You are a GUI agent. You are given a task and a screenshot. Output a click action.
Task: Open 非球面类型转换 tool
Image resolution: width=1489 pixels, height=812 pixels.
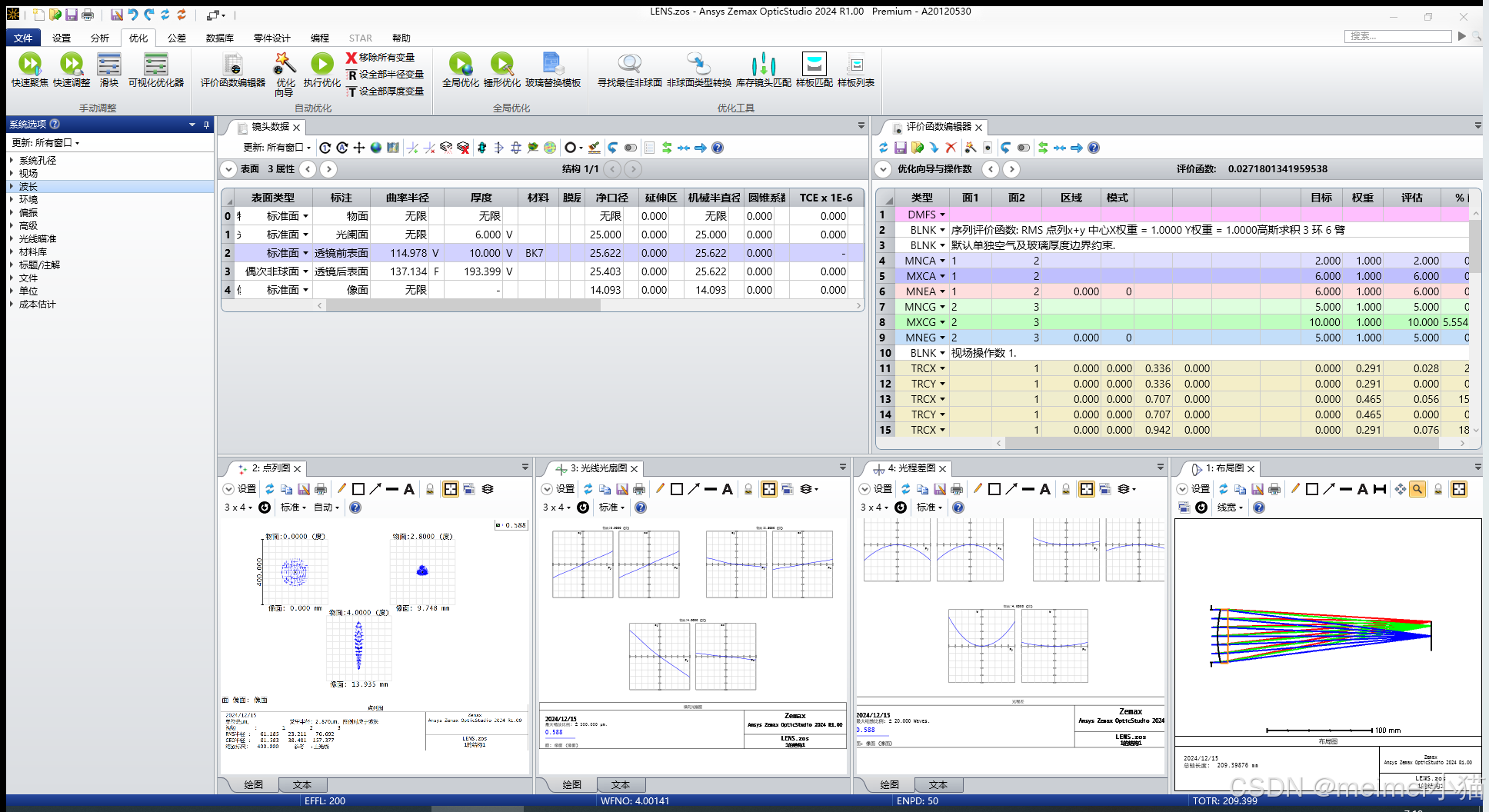click(x=699, y=70)
